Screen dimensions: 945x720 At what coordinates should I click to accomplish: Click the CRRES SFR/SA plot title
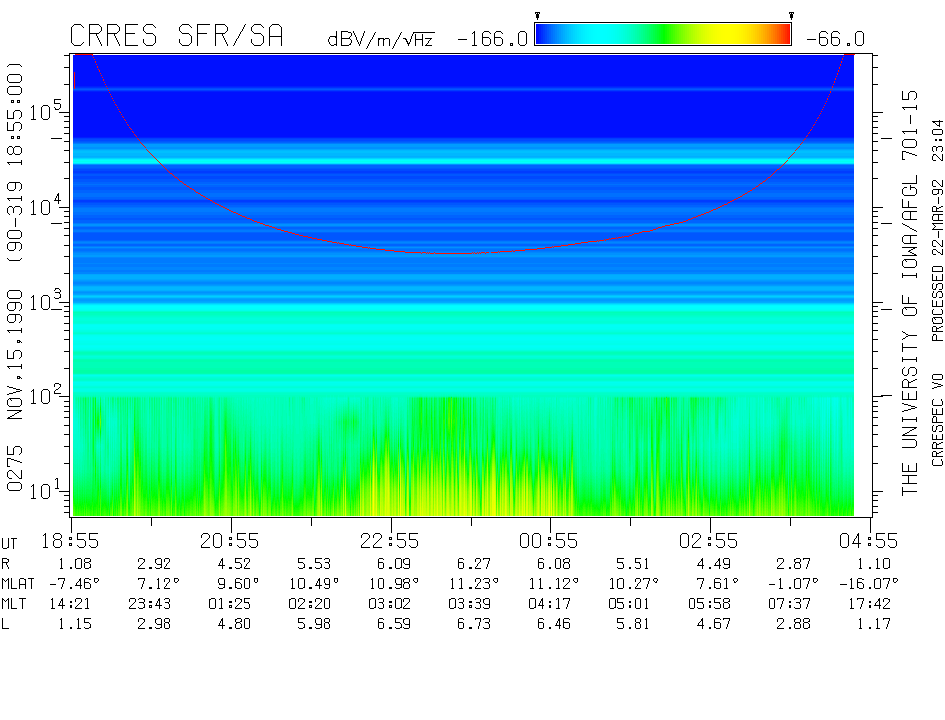(176, 36)
